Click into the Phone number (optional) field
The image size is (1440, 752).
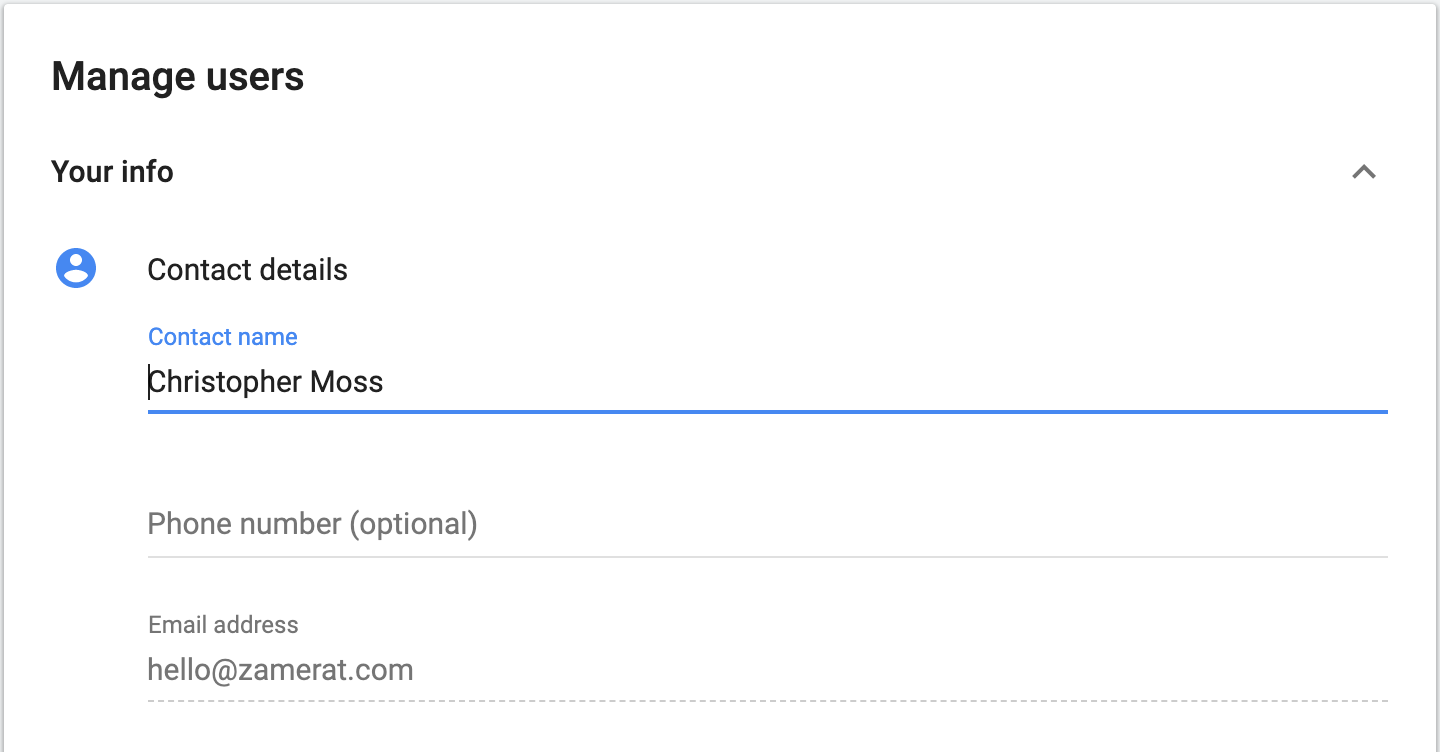766,524
